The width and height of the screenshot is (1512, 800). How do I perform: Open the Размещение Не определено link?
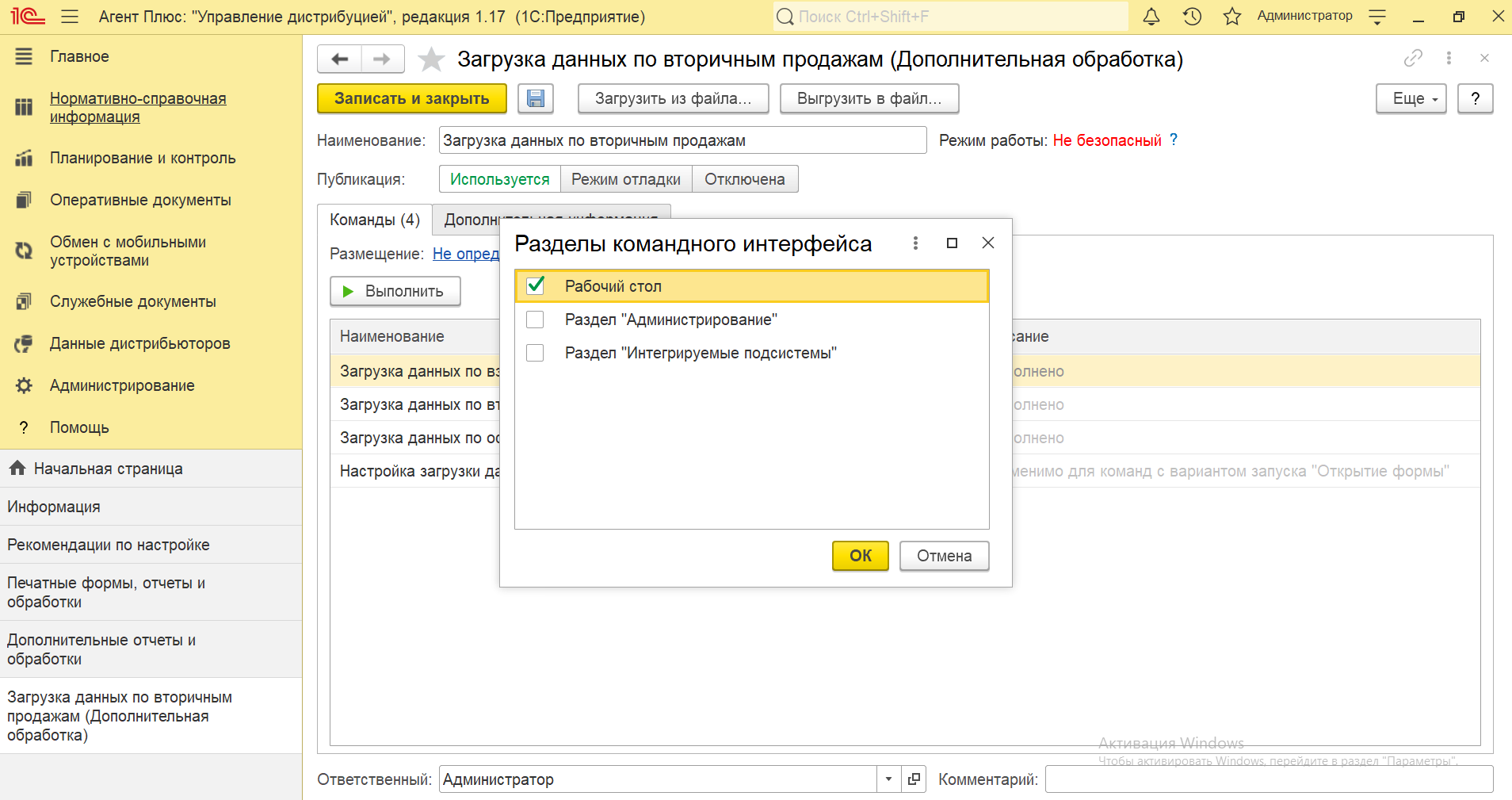pos(466,254)
